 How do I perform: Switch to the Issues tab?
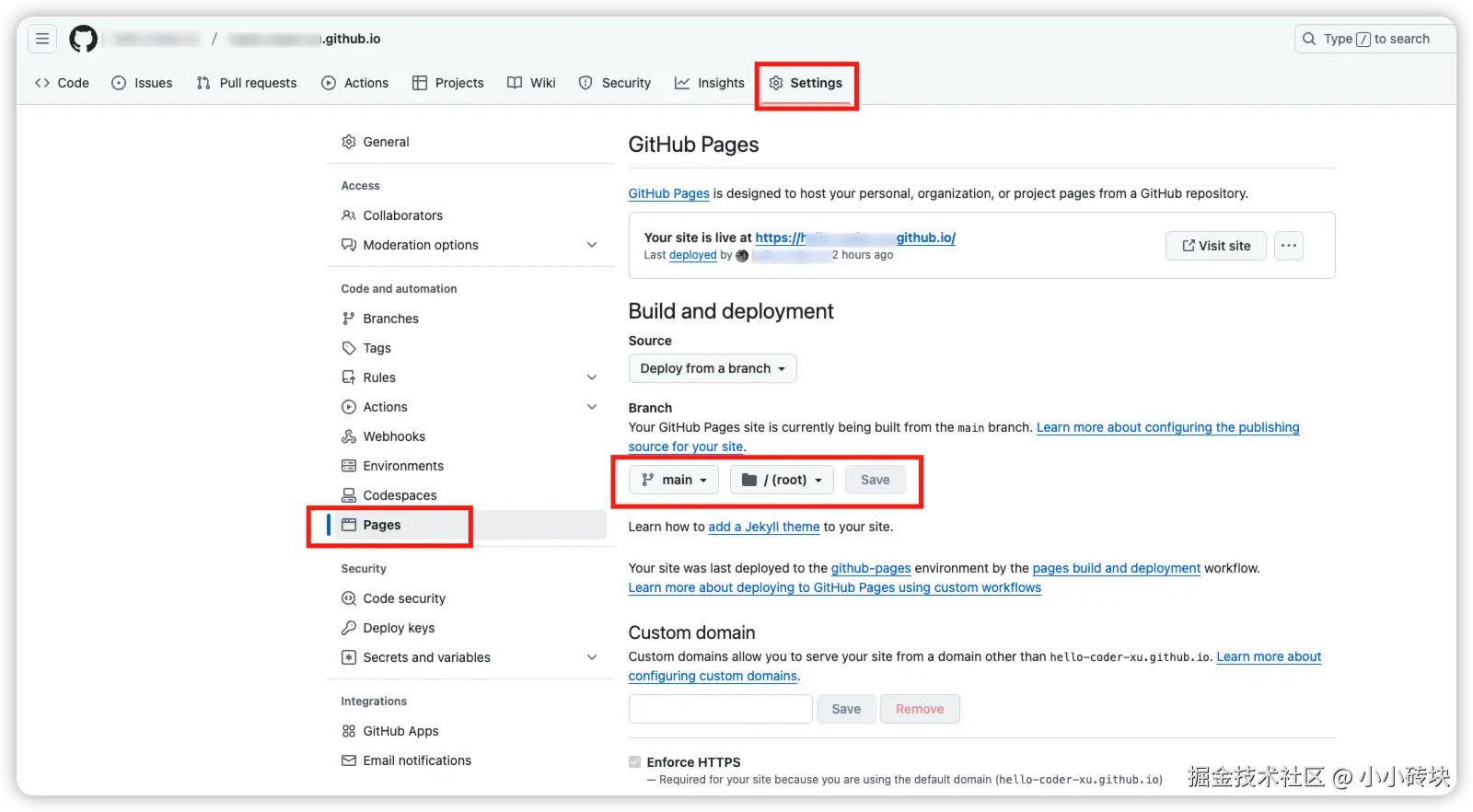[142, 83]
